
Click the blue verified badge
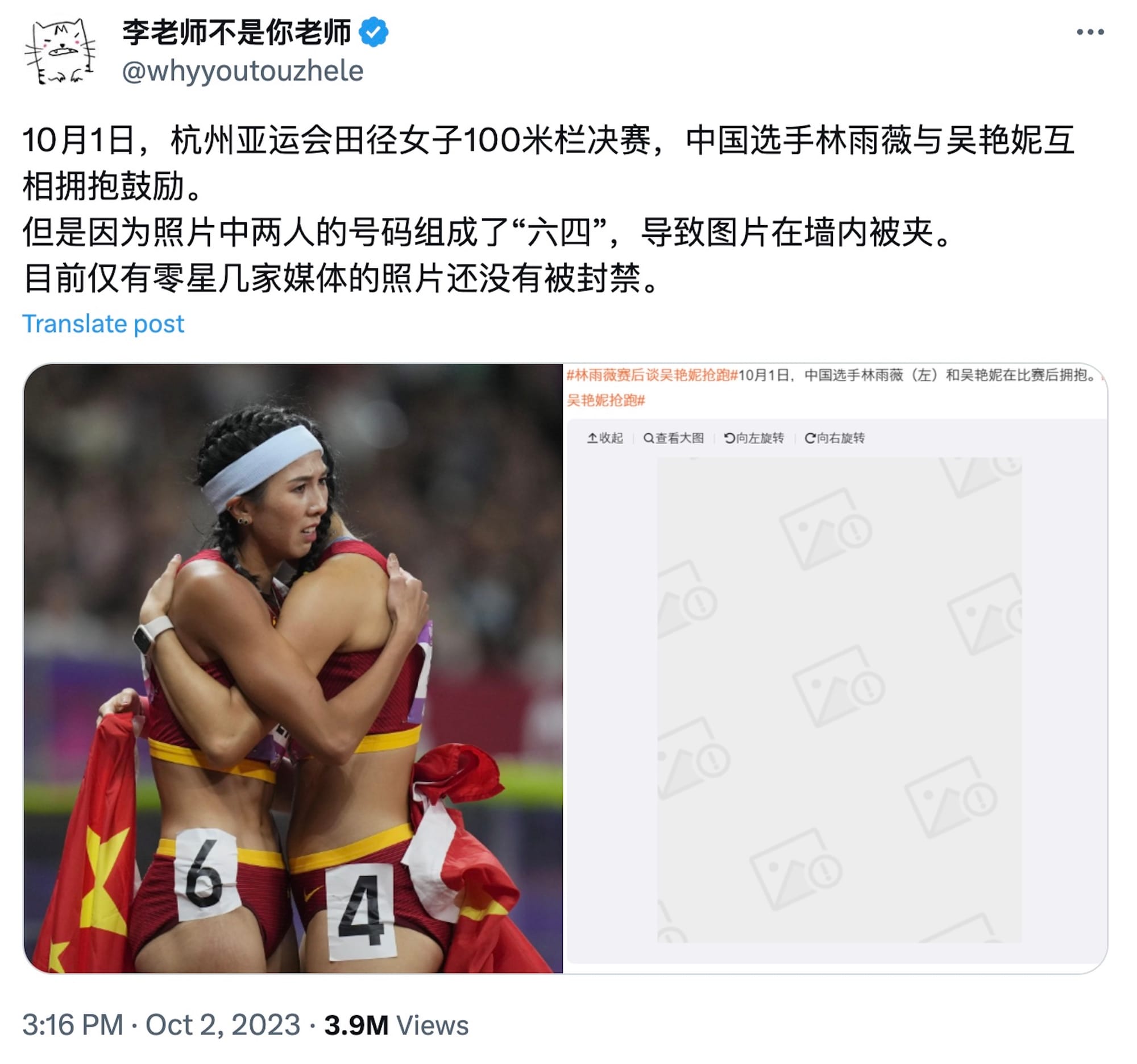click(373, 32)
